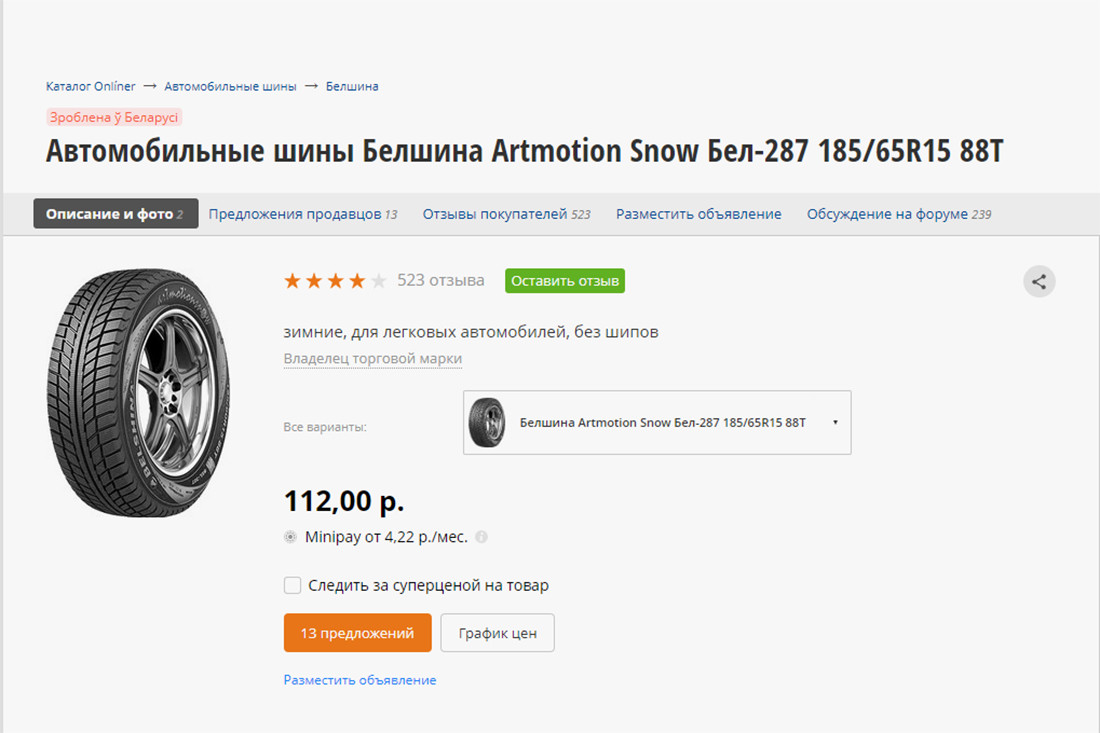1100x733 pixels.
Task: Open Автомобильные шины breadcrumb link
Action: point(230,86)
